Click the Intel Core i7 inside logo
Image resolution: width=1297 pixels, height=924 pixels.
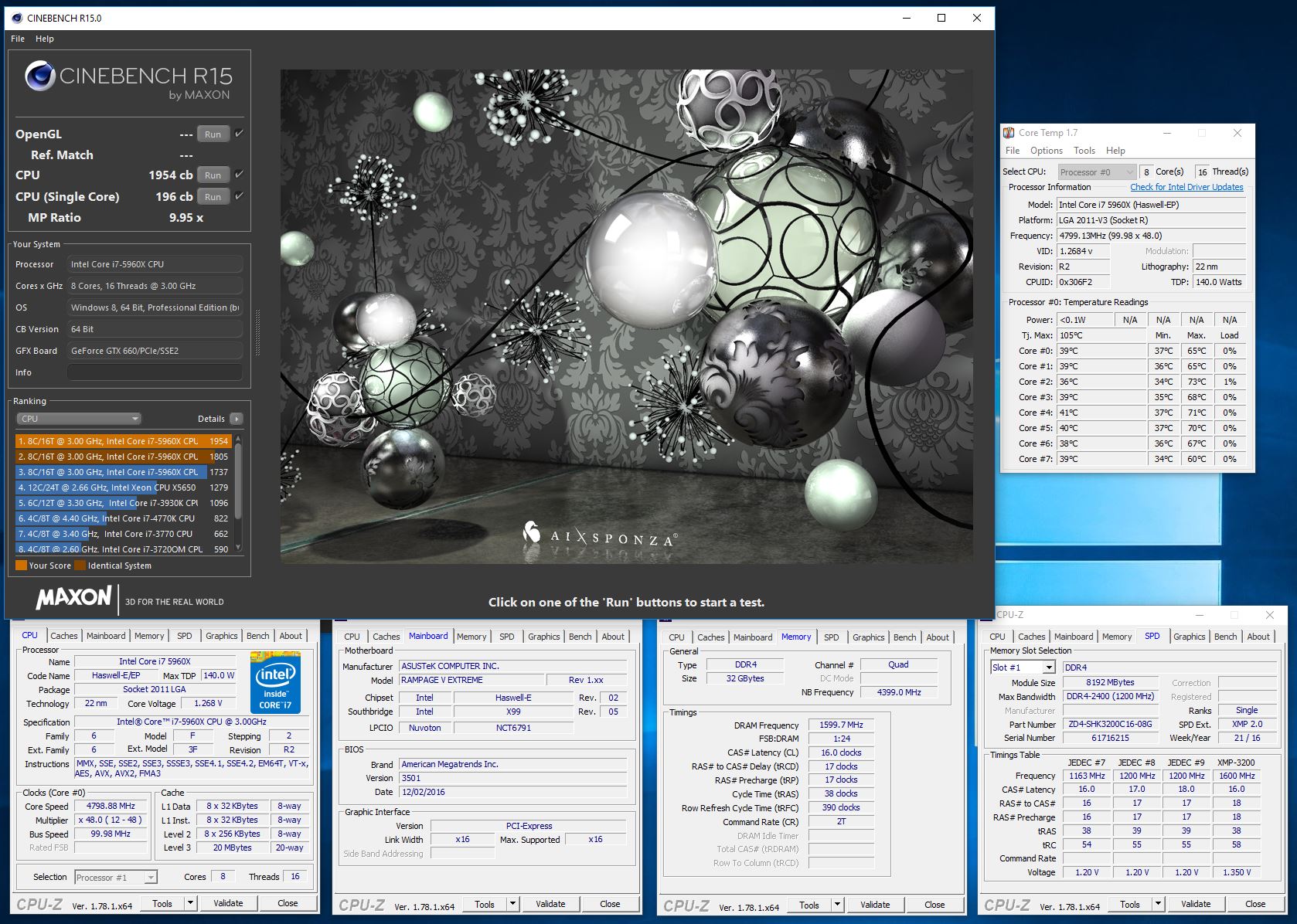[275, 682]
